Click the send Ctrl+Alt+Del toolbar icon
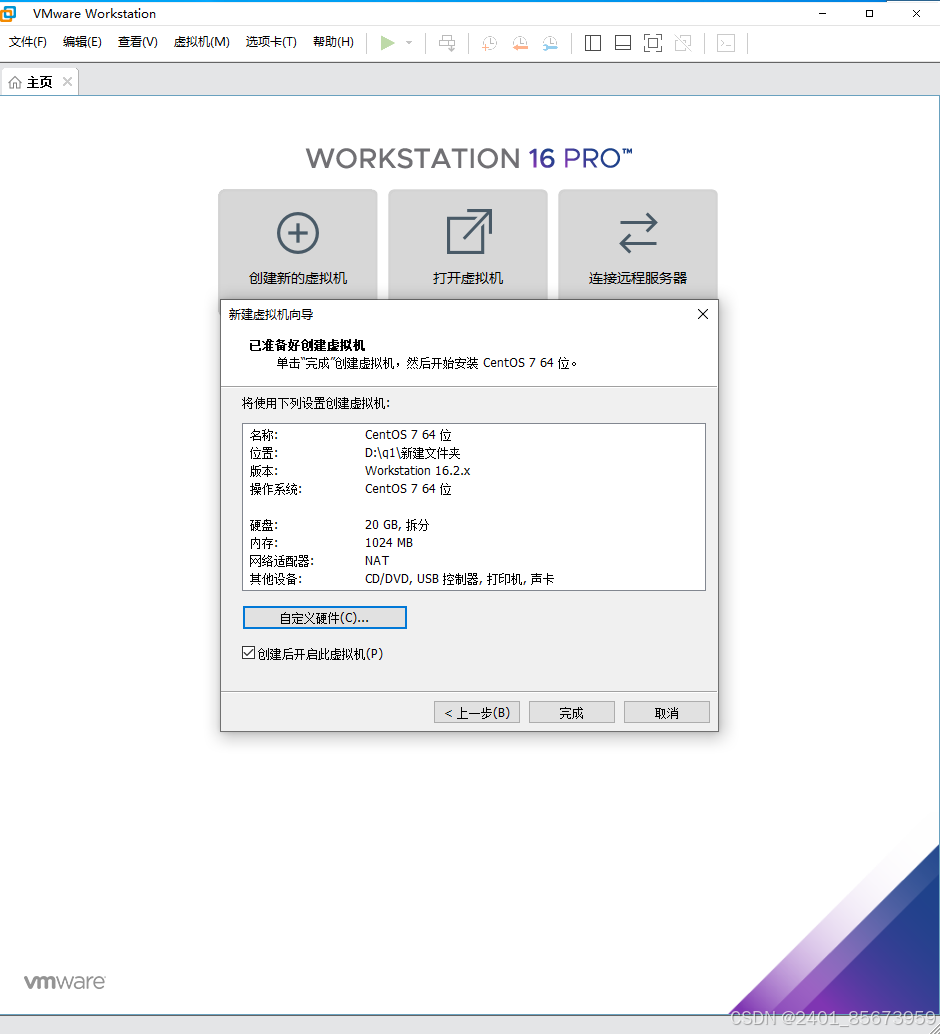Screen dimensions: 940x1034 point(447,43)
